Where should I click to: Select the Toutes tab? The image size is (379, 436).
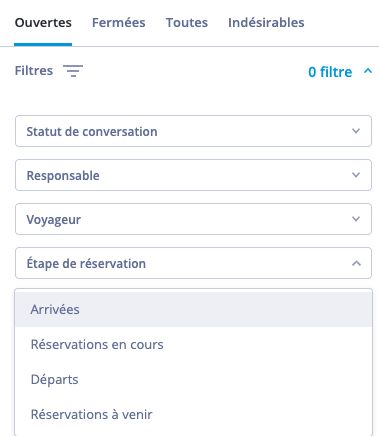click(187, 23)
